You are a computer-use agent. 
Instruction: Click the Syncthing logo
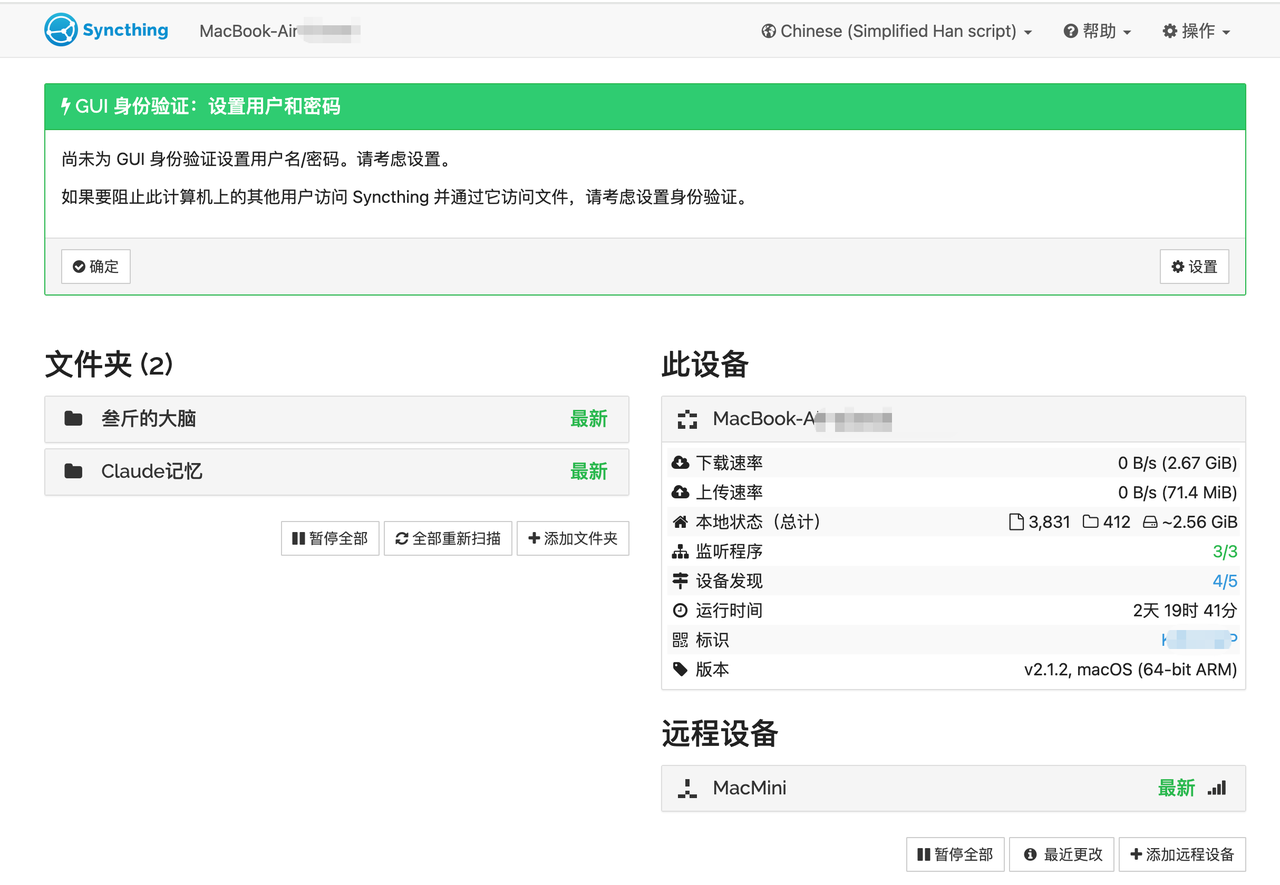[x=106, y=30]
